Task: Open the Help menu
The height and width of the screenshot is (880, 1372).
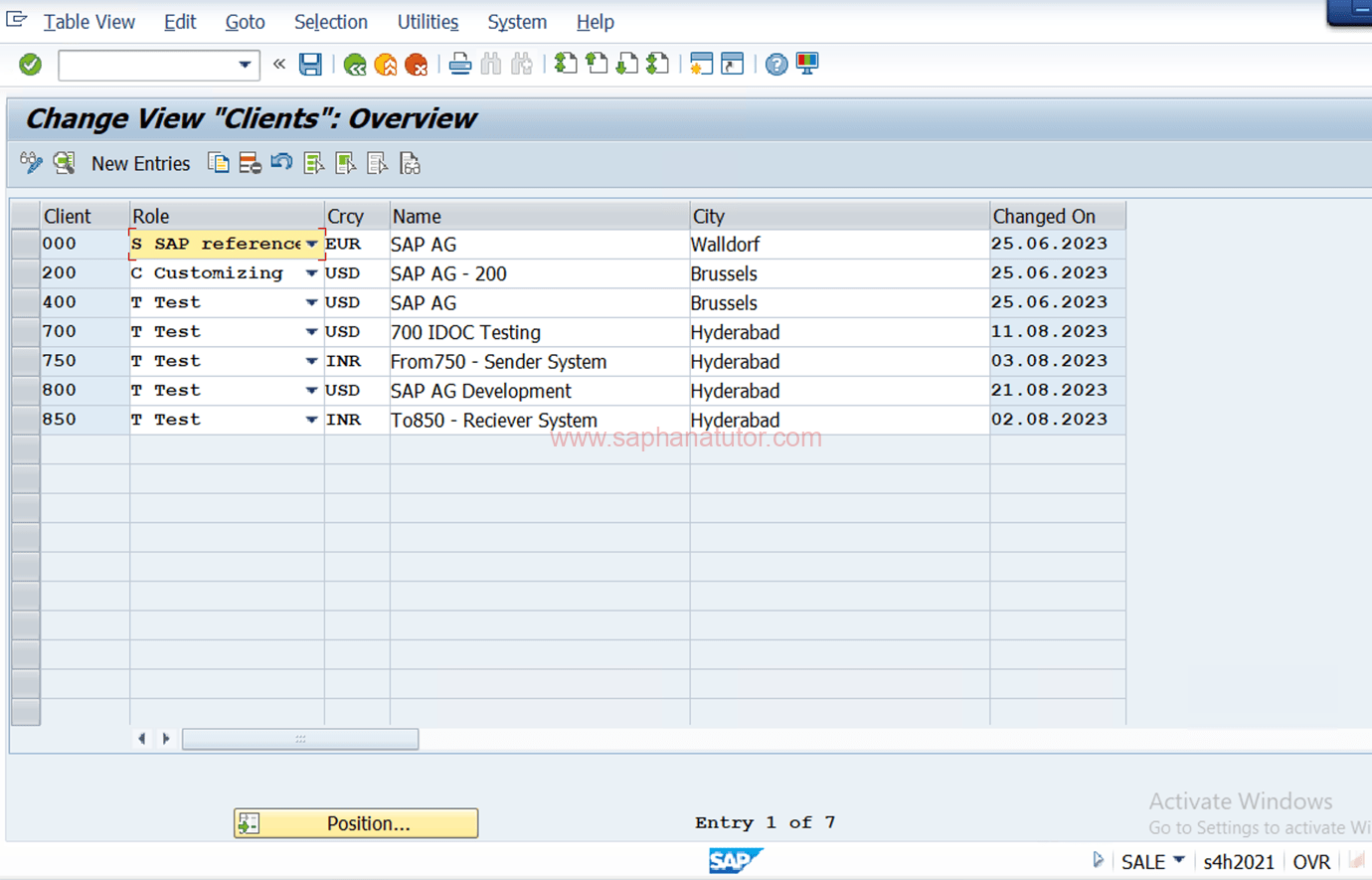Action: [596, 22]
